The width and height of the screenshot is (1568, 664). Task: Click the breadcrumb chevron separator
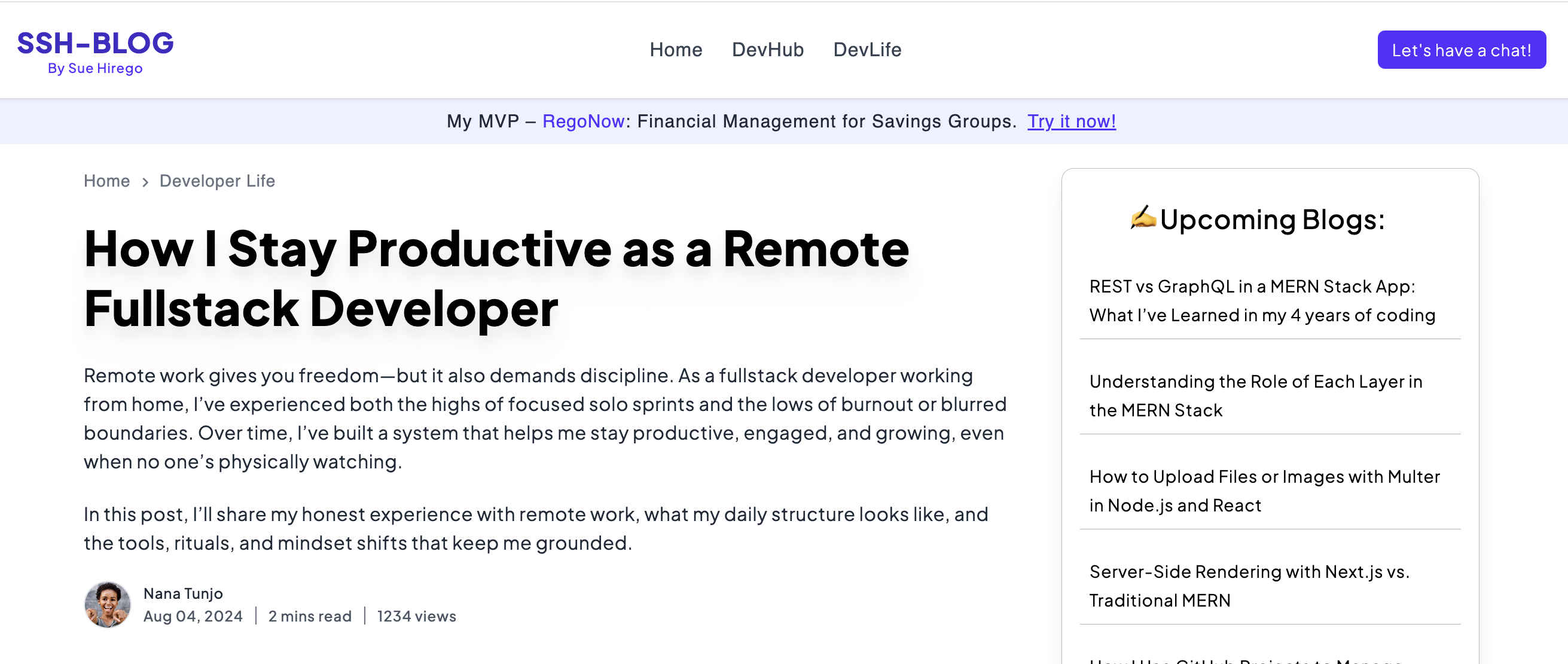pos(145,182)
